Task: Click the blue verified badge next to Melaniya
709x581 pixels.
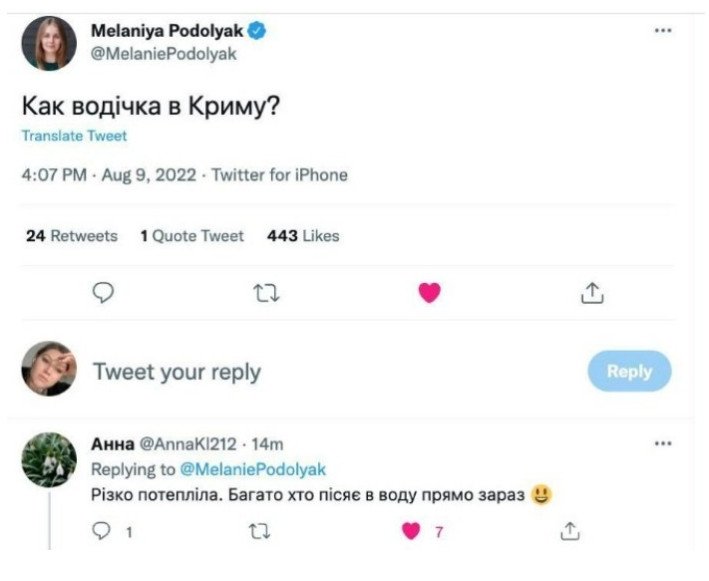Action: (x=257, y=32)
